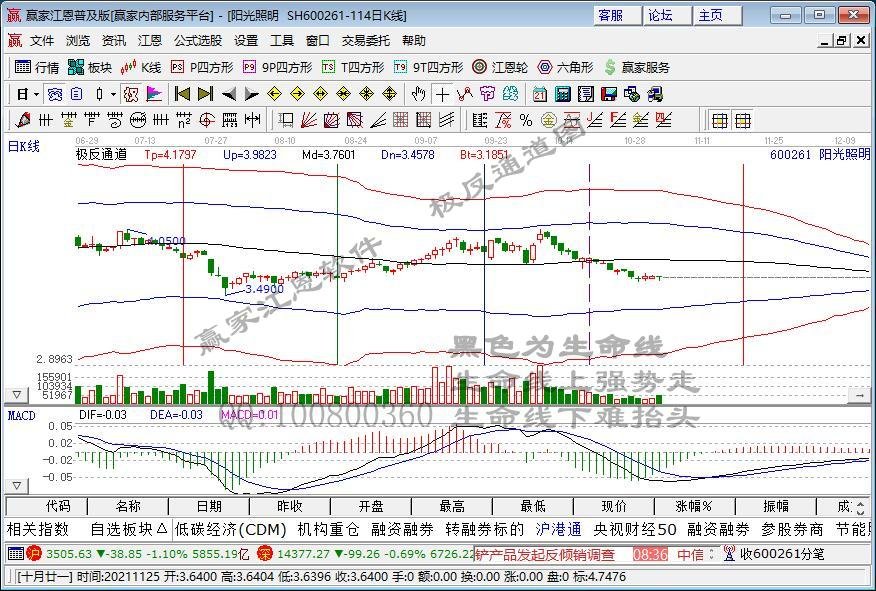
Task: Select the 沪港通 related index tab
Action: (x=558, y=529)
